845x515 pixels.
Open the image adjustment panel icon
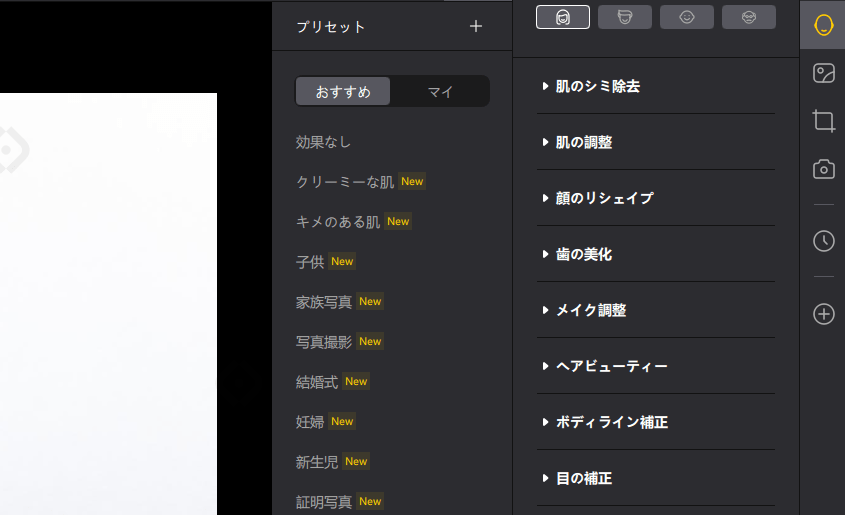pyautogui.click(x=823, y=73)
